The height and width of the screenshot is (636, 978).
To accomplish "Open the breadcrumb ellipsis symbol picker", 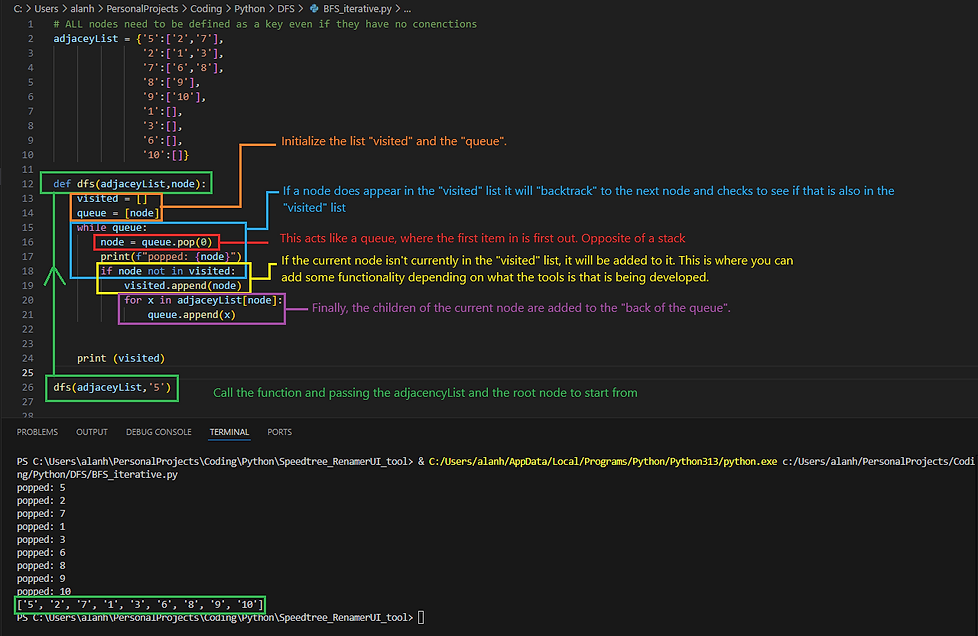I will pos(407,9).
